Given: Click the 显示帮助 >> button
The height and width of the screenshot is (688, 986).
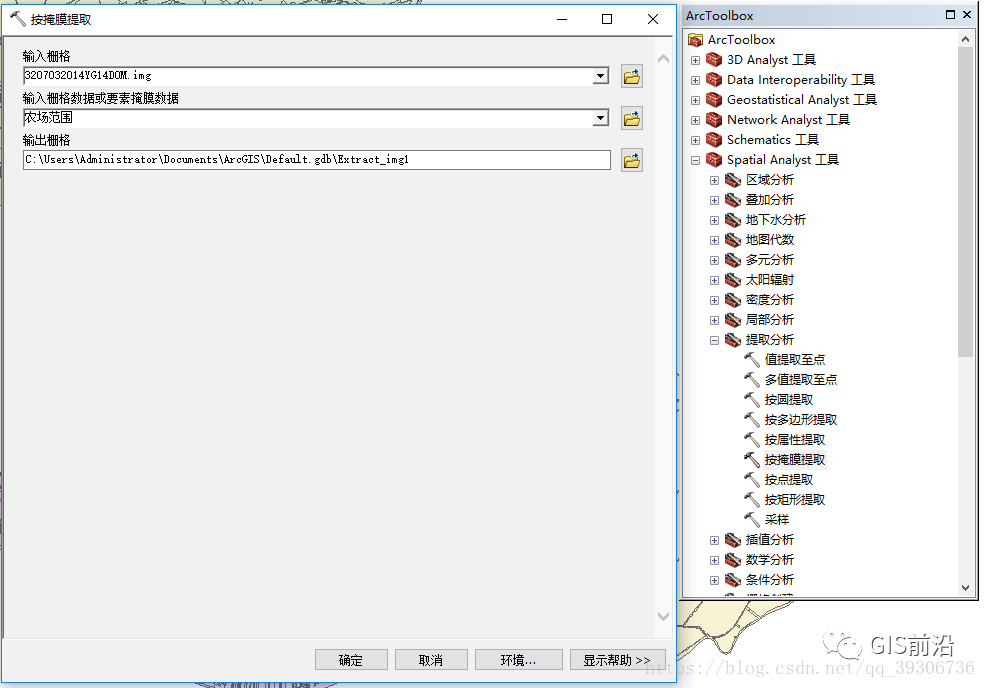Looking at the screenshot, I should point(617,660).
